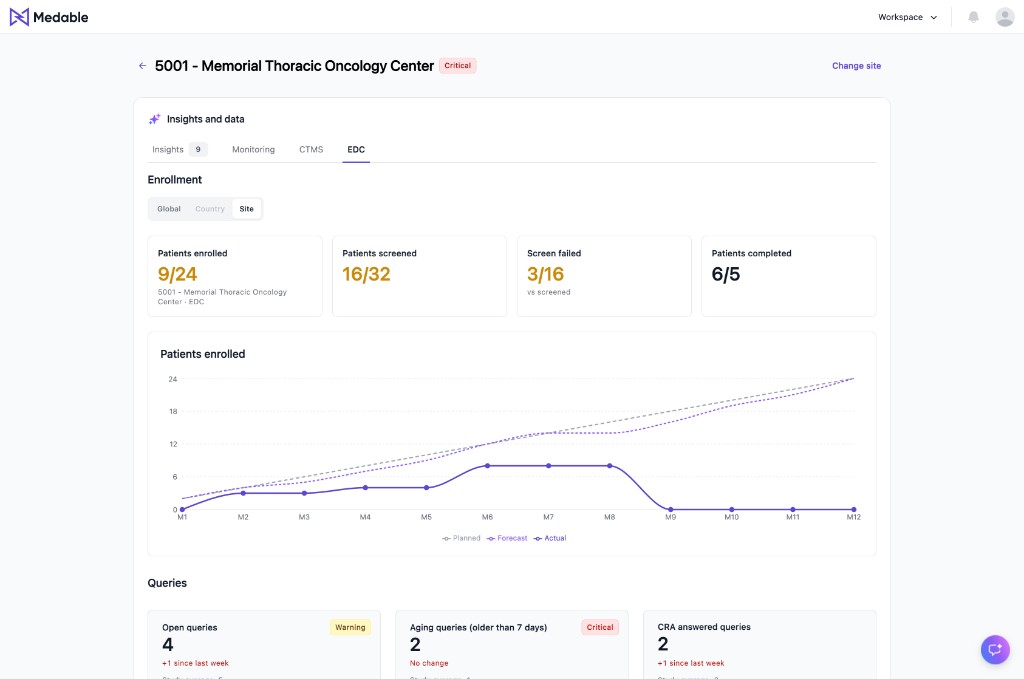
Task: Click the Patients completed 6/5 card
Action: click(789, 276)
